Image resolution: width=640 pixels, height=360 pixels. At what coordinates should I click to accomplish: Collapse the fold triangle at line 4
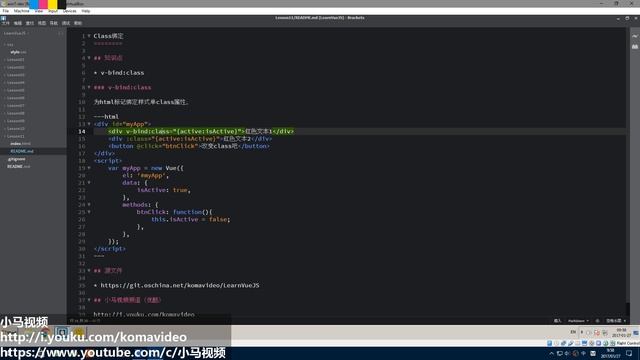(89, 58)
